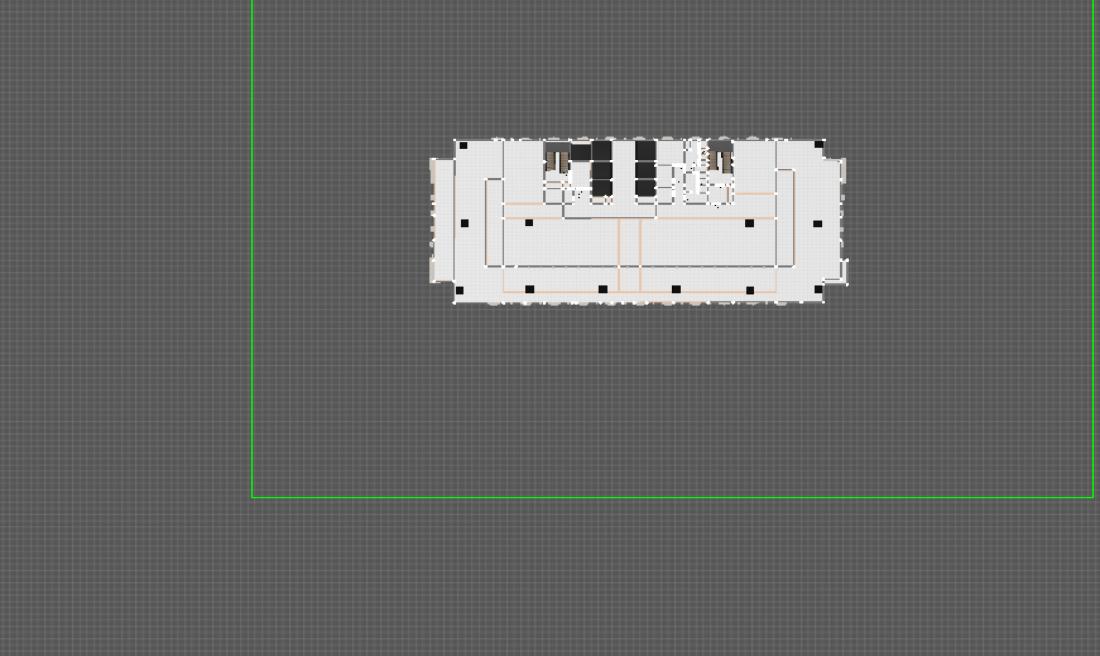Select the bottom elevator shaft in left bank

[x=601, y=187]
